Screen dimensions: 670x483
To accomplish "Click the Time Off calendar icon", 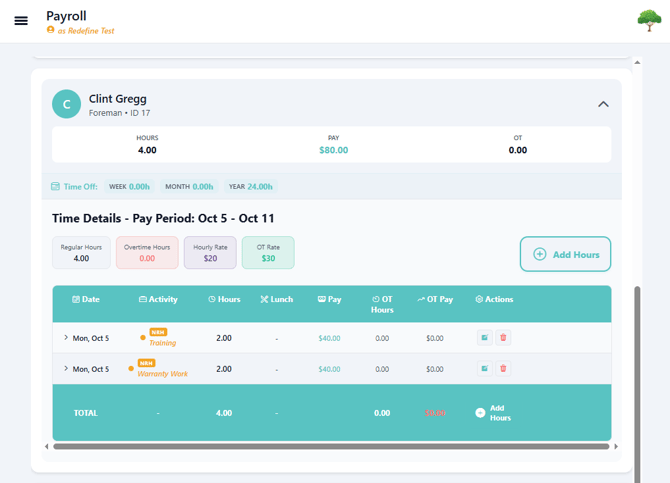I will pyautogui.click(x=56, y=186).
